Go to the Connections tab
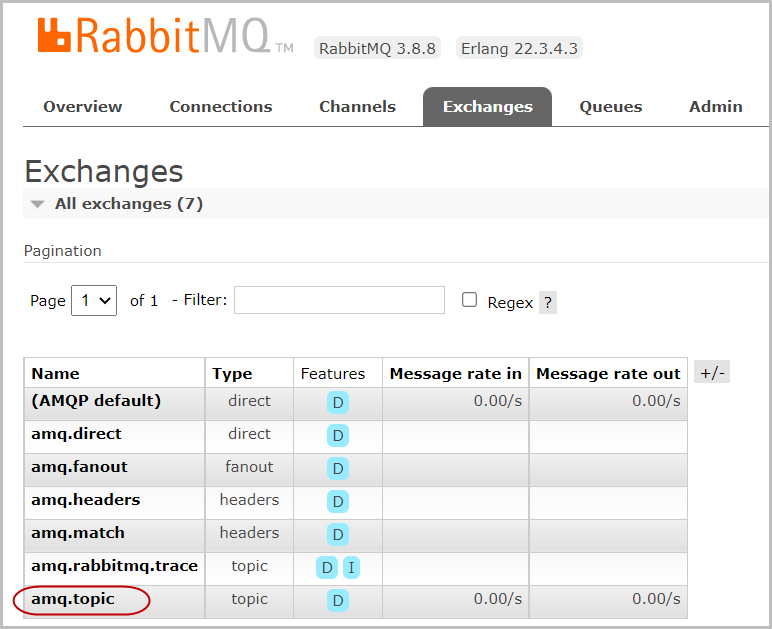 pos(220,107)
